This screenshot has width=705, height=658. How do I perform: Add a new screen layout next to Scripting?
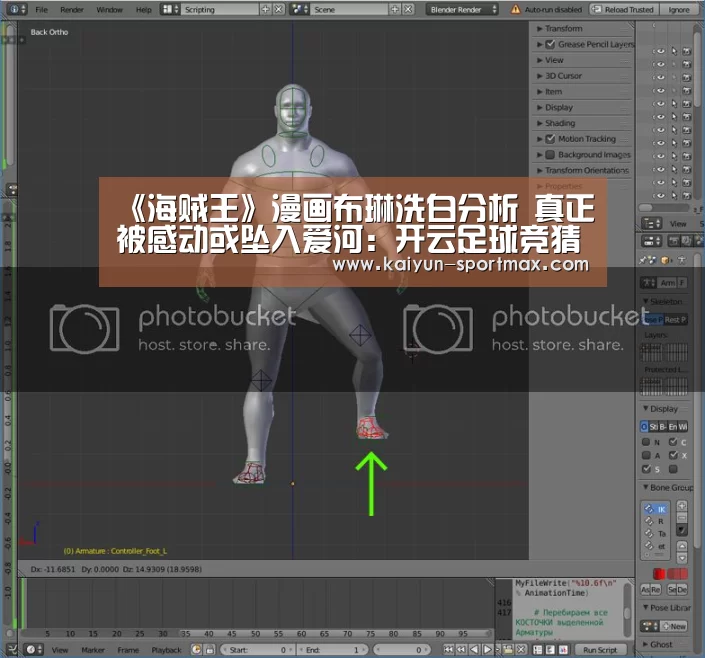(266, 9)
